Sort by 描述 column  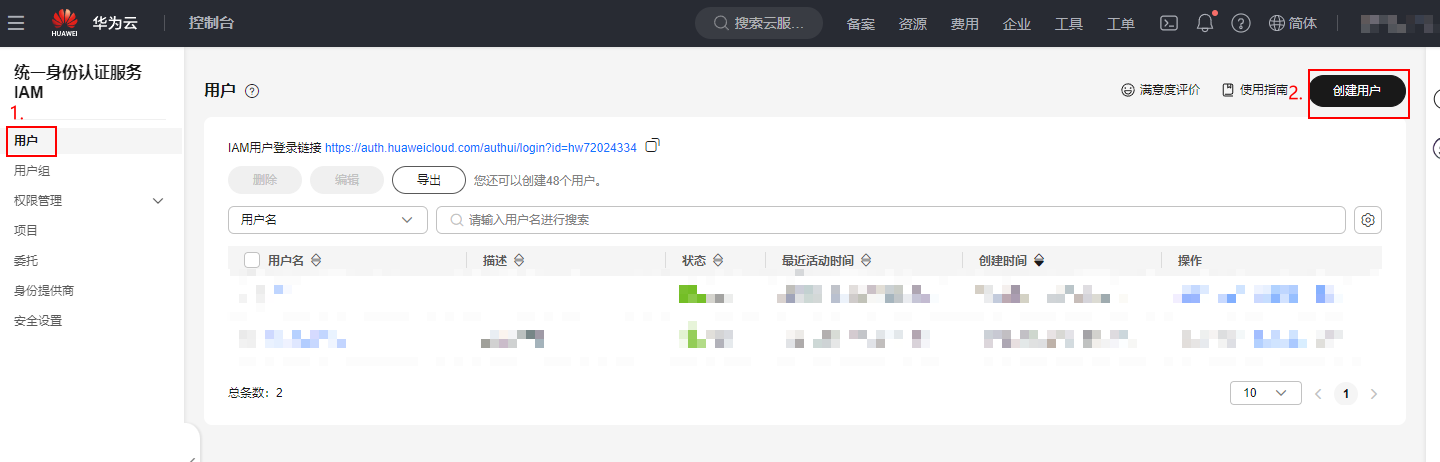(519, 260)
